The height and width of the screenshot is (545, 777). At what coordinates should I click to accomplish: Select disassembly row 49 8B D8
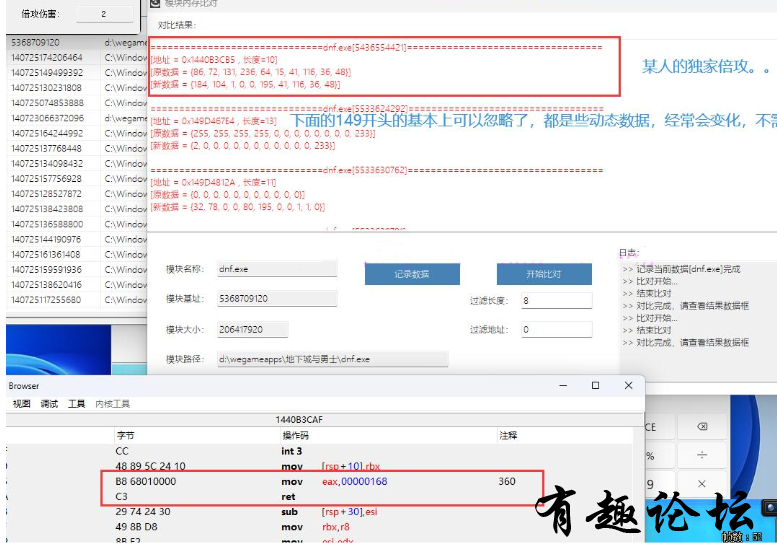[x=320, y=527]
